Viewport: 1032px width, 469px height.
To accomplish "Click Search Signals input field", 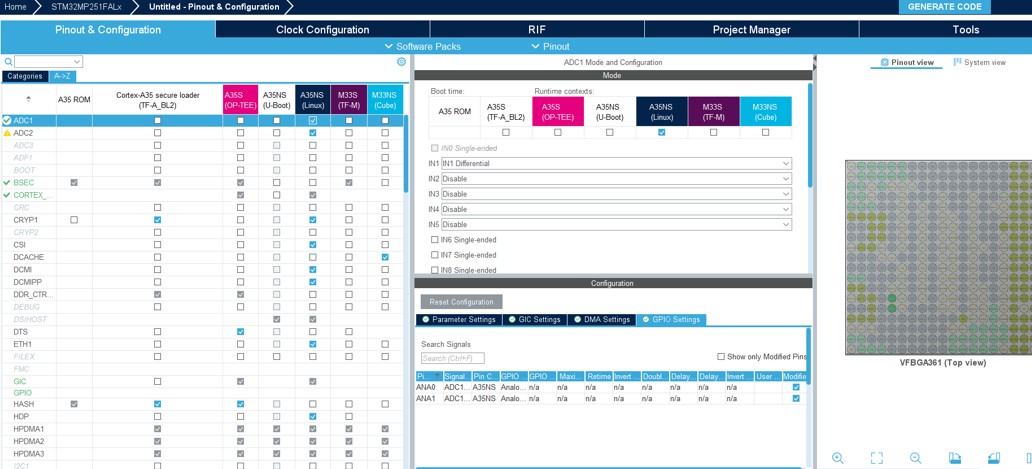I will click(453, 358).
